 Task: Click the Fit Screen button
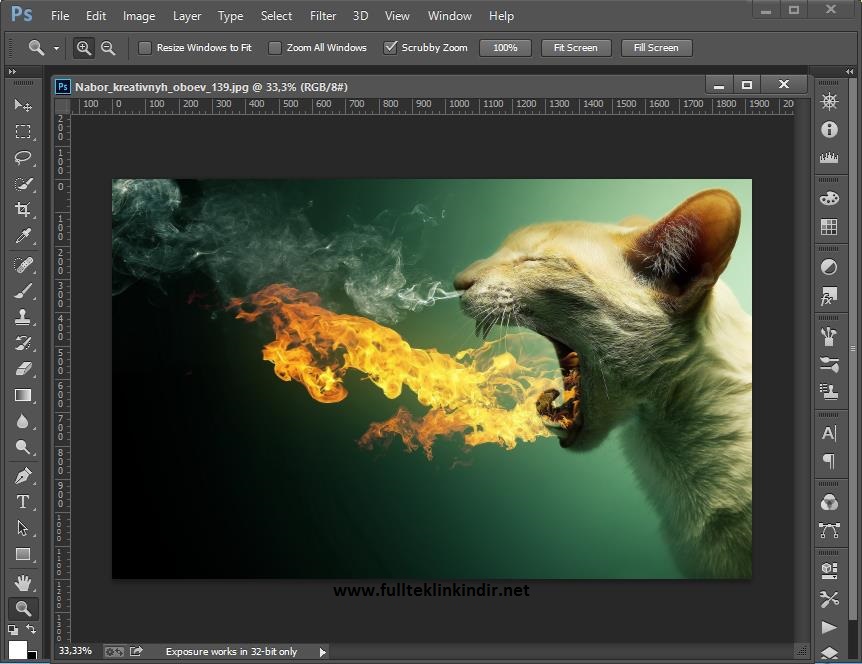[575, 48]
